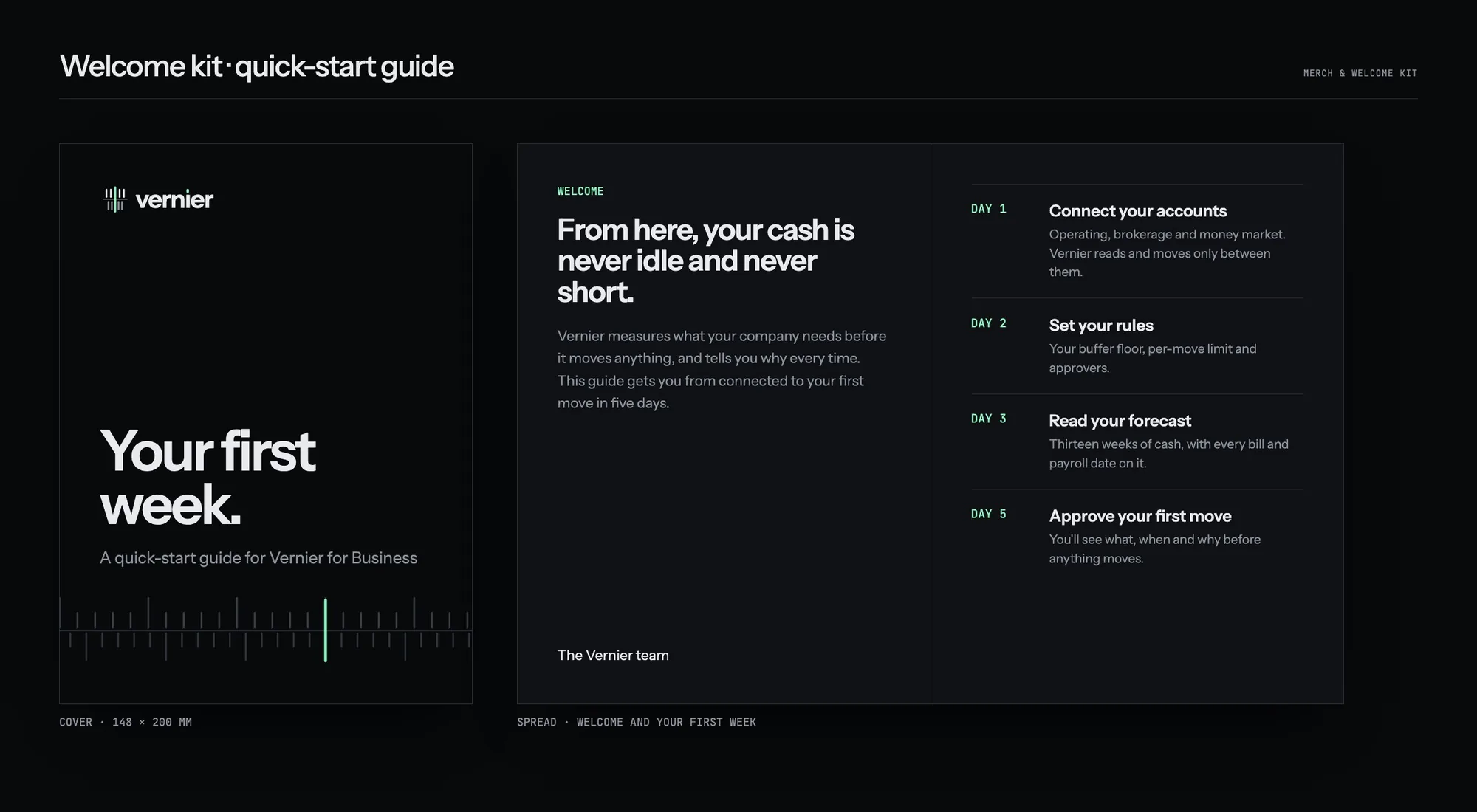Screen dimensions: 1477x812
Task: Select 'A quick-start guide for Vernier for Business'
Action: coord(258,558)
